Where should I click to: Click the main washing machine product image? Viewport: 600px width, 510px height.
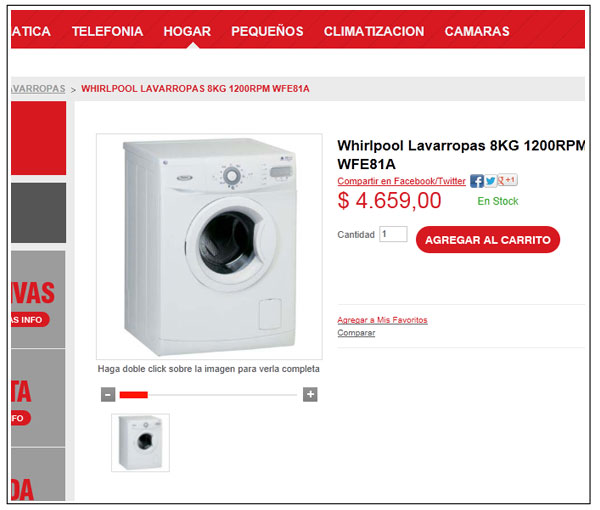(x=209, y=247)
